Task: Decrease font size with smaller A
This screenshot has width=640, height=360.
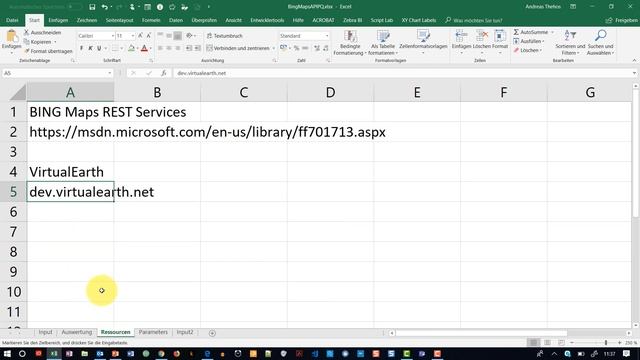Action: coord(149,36)
